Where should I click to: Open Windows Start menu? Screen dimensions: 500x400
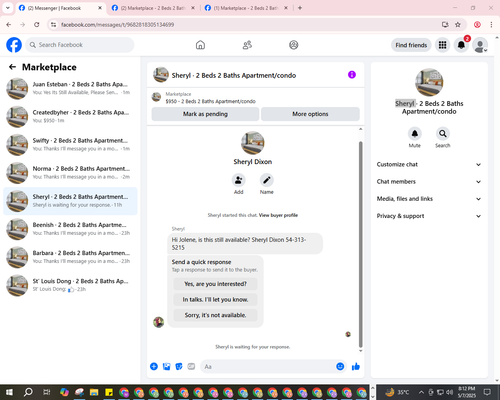click(x=9, y=392)
